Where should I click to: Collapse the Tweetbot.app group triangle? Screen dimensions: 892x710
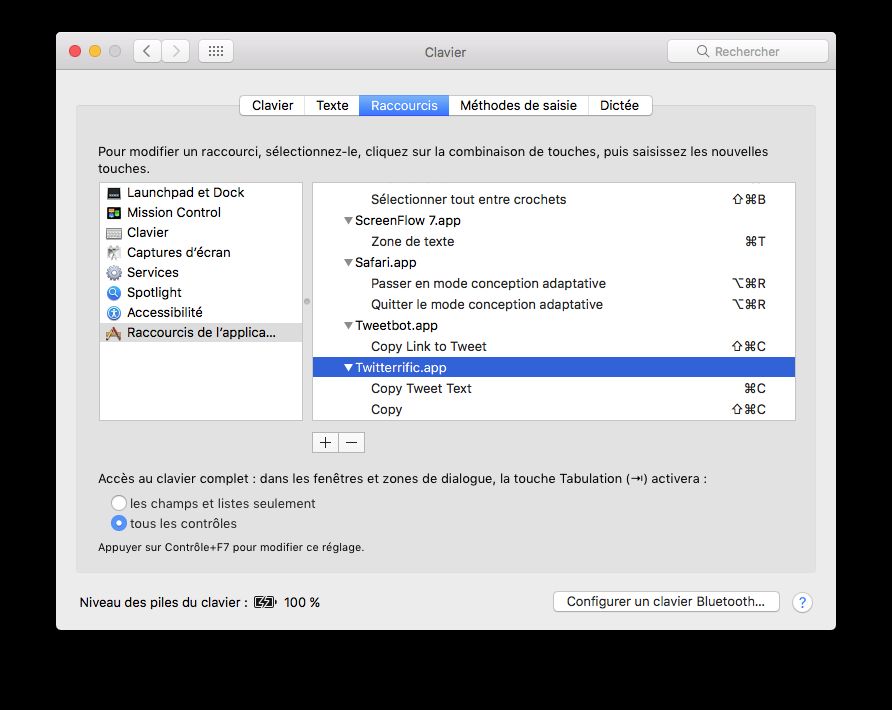click(x=349, y=325)
